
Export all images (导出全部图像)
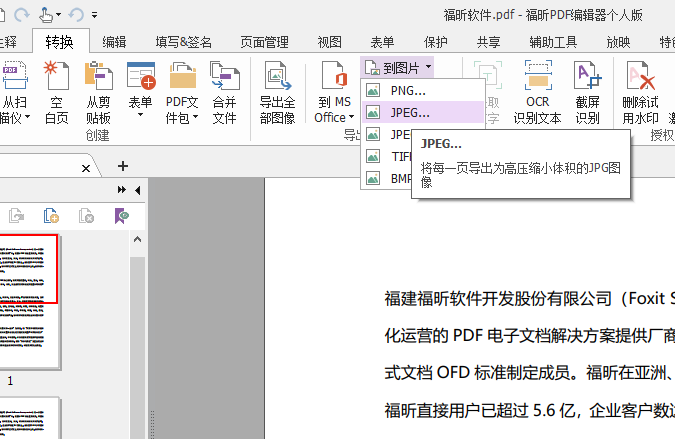(x=278, y=93)
